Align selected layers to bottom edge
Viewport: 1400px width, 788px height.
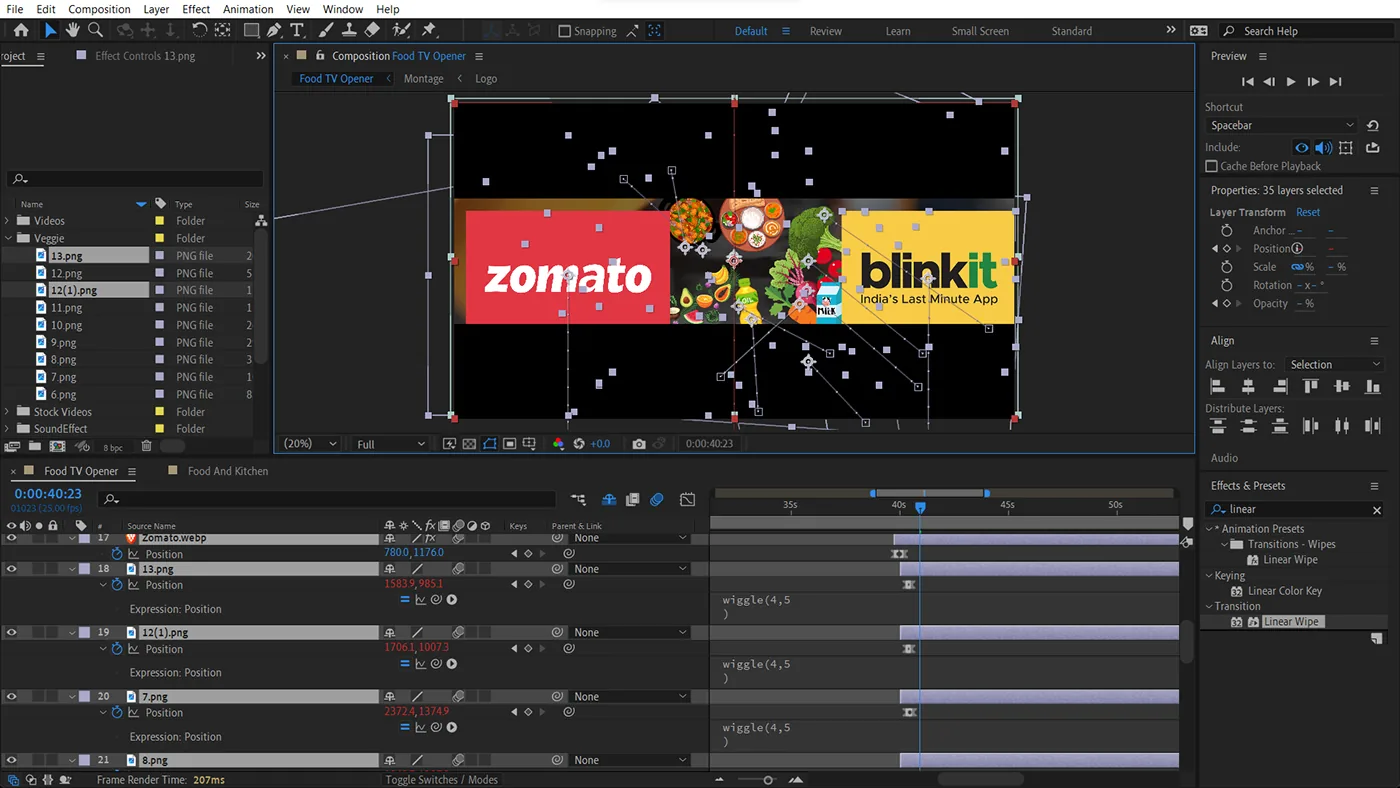[x=1373, y=387]
